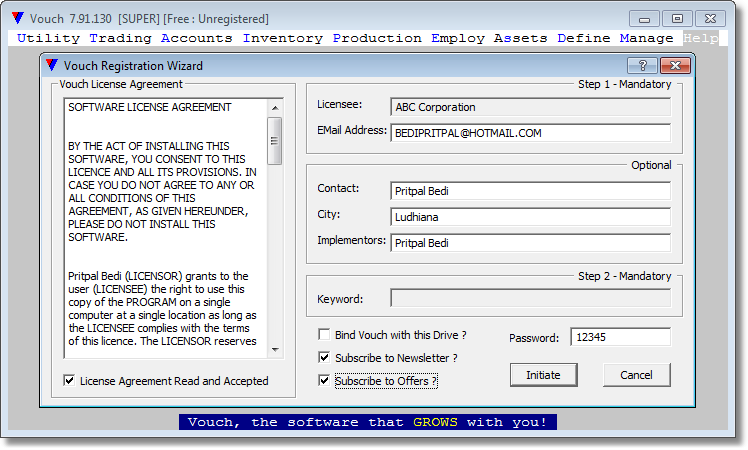Maximize the main Vouch window
The width and height of the screenshot is (748, 450).
point(677,19)
